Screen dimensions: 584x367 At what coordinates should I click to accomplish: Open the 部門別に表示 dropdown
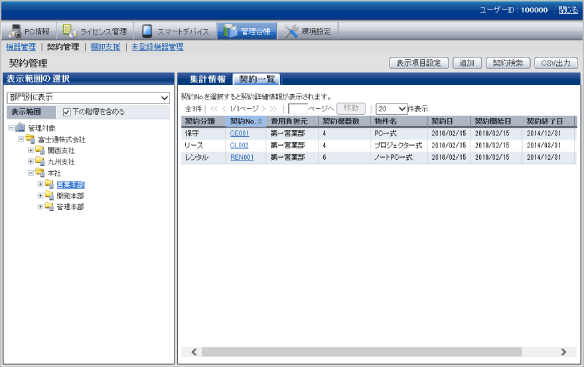[x=88, y=98]
